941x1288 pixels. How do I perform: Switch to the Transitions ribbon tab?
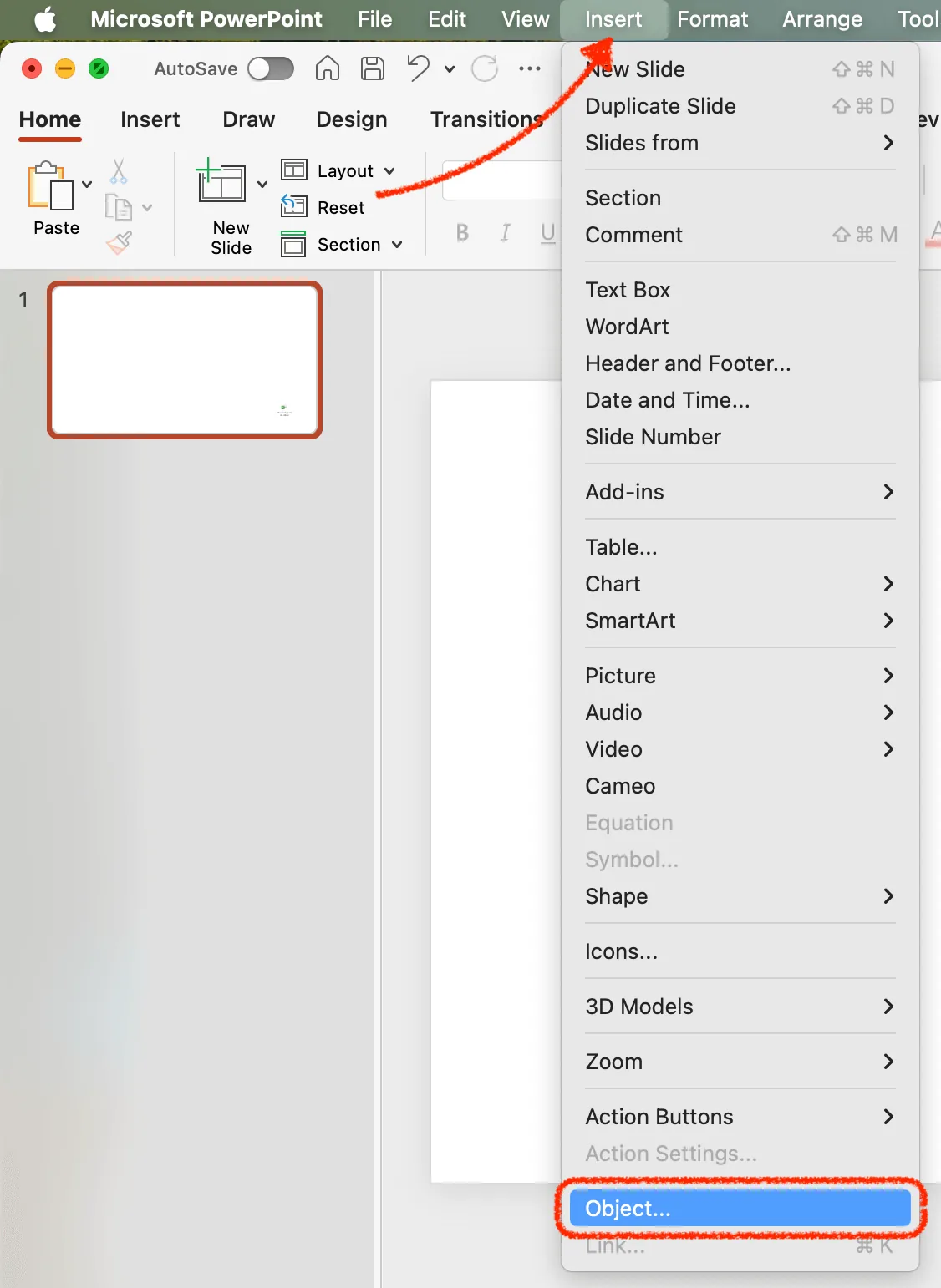[487, 119]
